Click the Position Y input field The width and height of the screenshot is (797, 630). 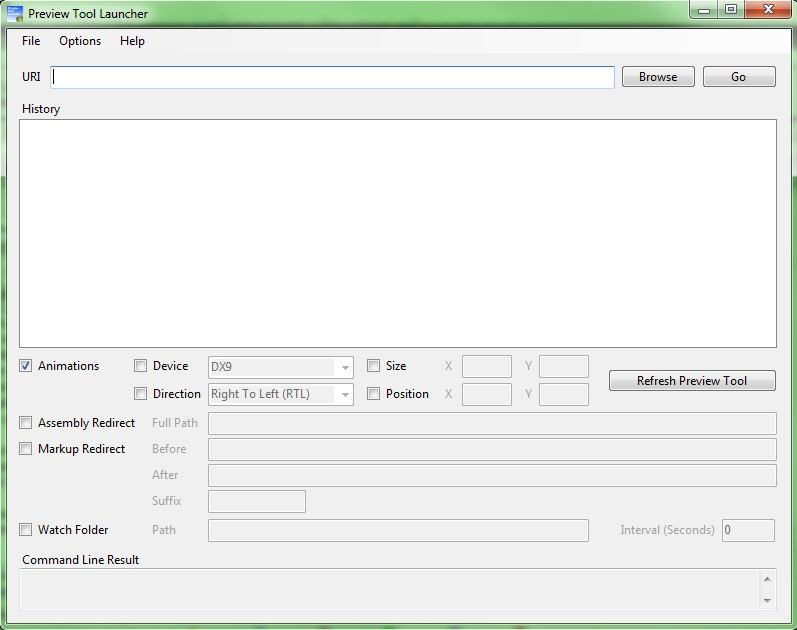click(564, 395)
